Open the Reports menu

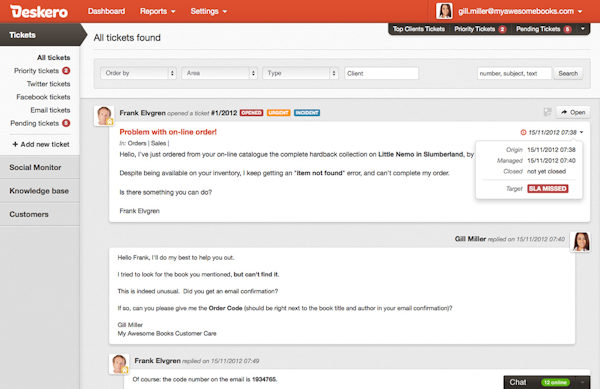tap(158, 11)
